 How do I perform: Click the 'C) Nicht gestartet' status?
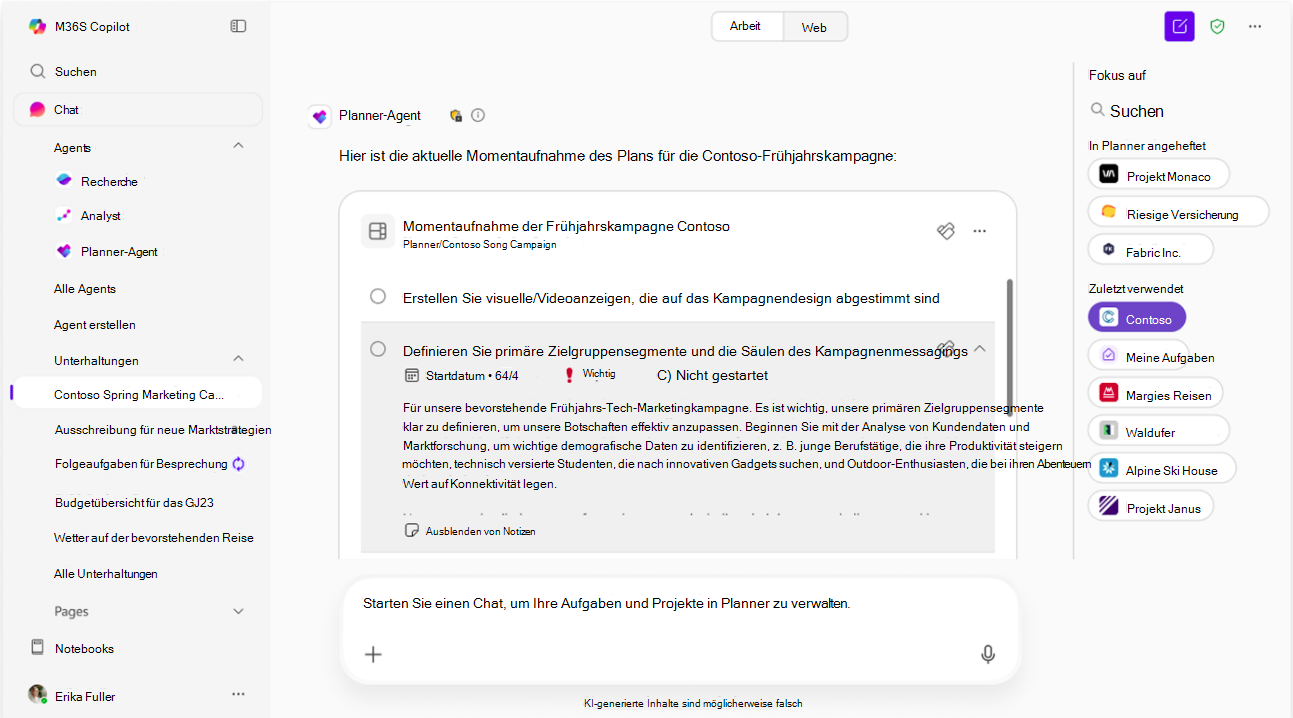coord(712,376)
